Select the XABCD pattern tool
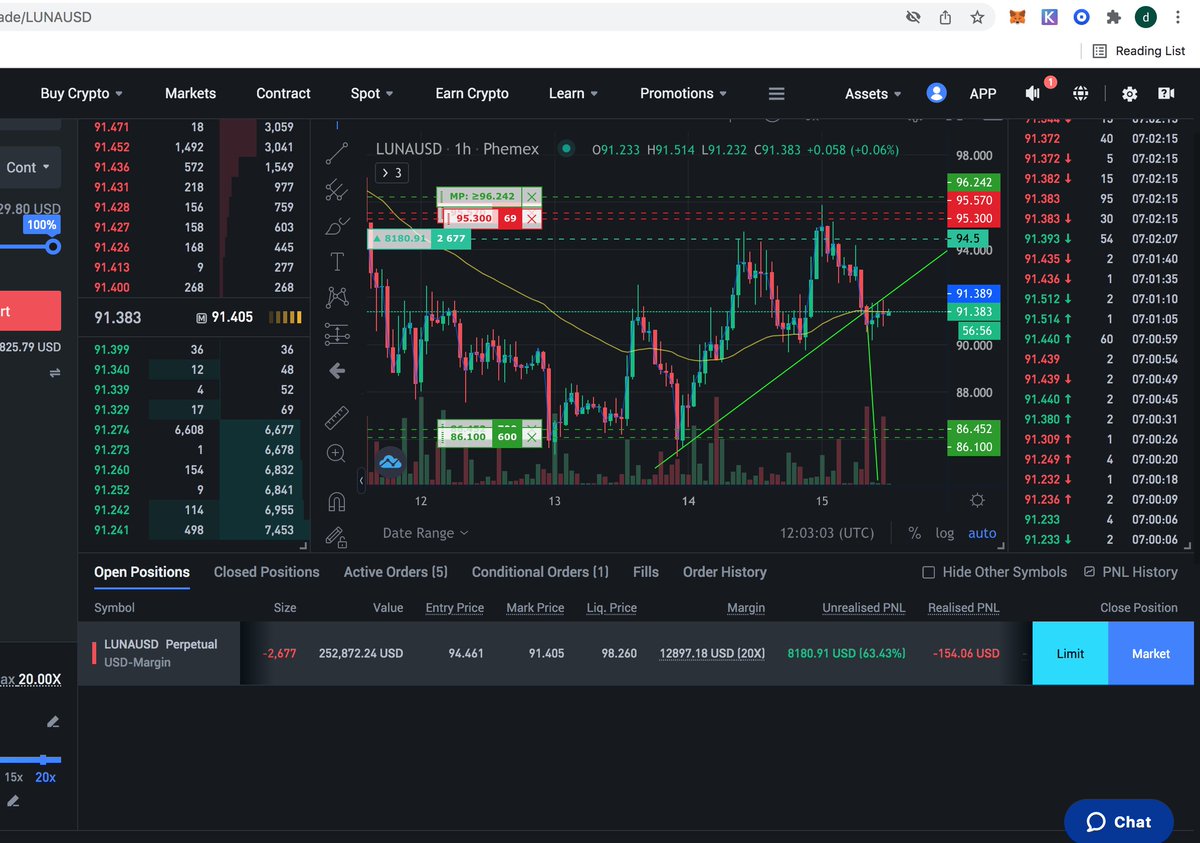This screenshot has width=1200, height=843. point(337,297)
